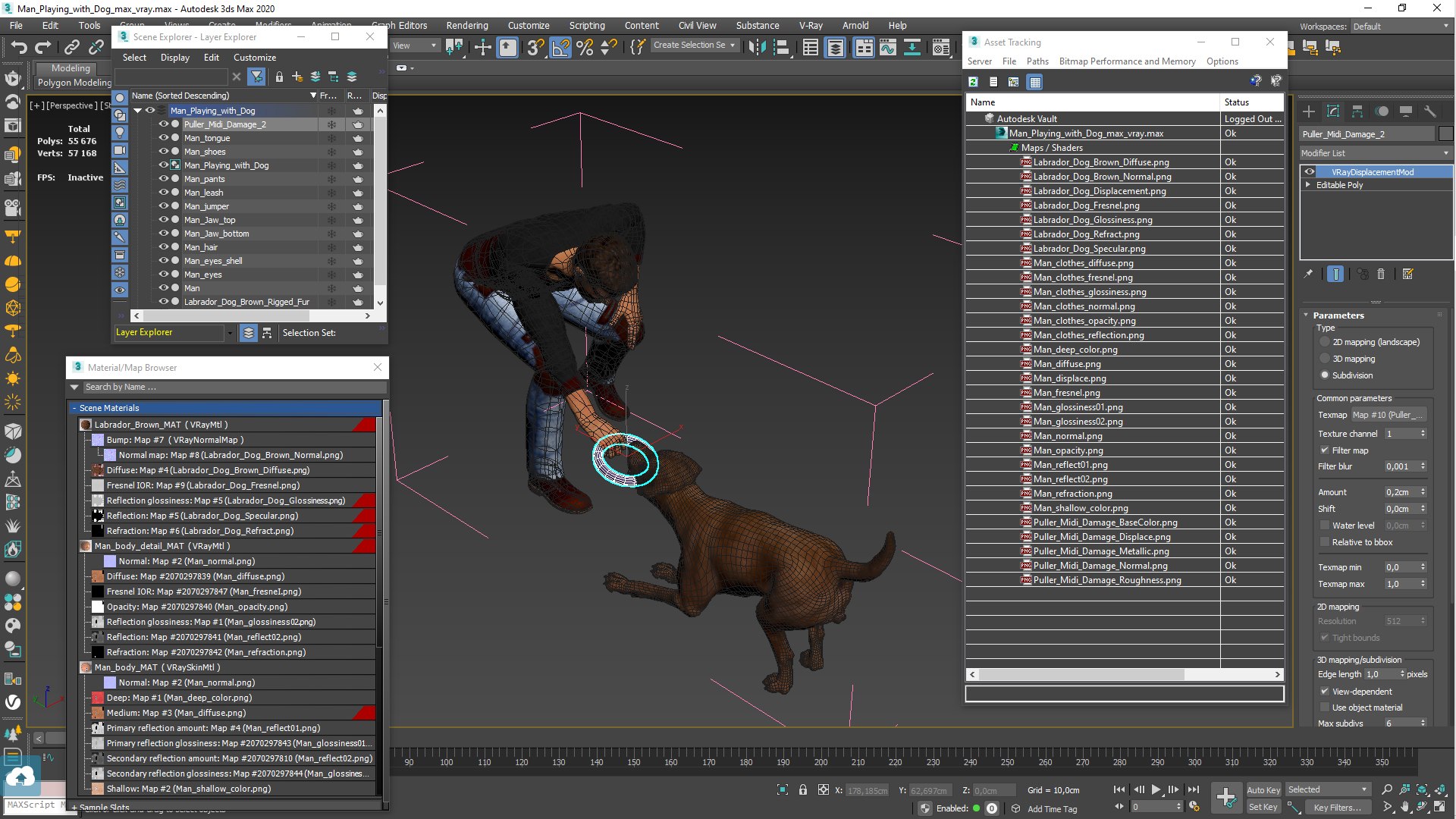The height and width of the screenshot is (819, 1456).
Task: Click Create New Layer icon in Scene Explorer
Action: click(297, 77)
